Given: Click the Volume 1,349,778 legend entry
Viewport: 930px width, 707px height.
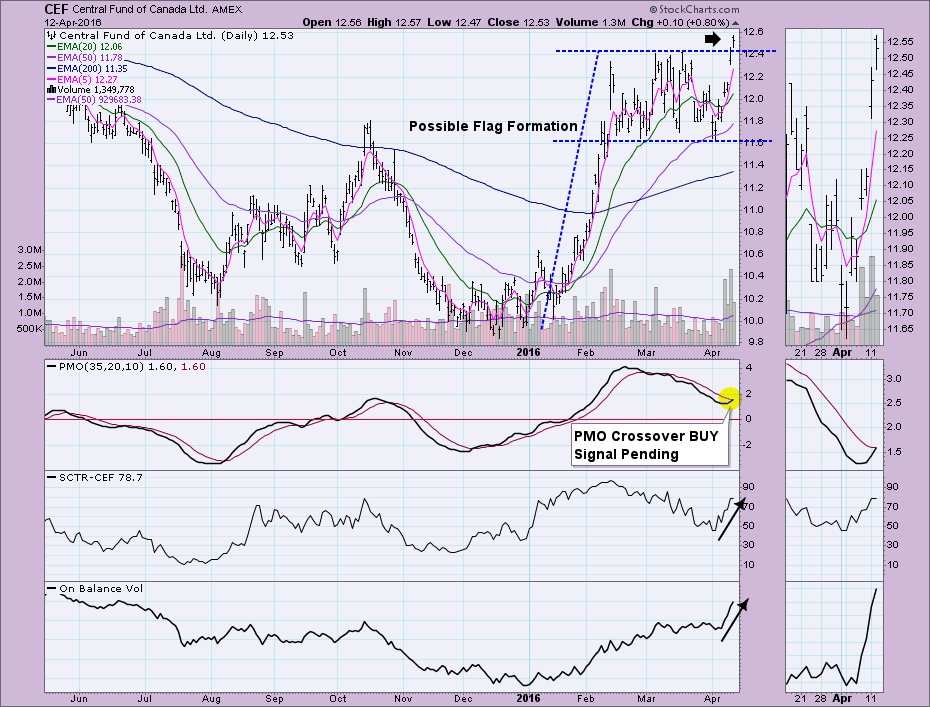Looking at the screenshot, I should 95,90.
